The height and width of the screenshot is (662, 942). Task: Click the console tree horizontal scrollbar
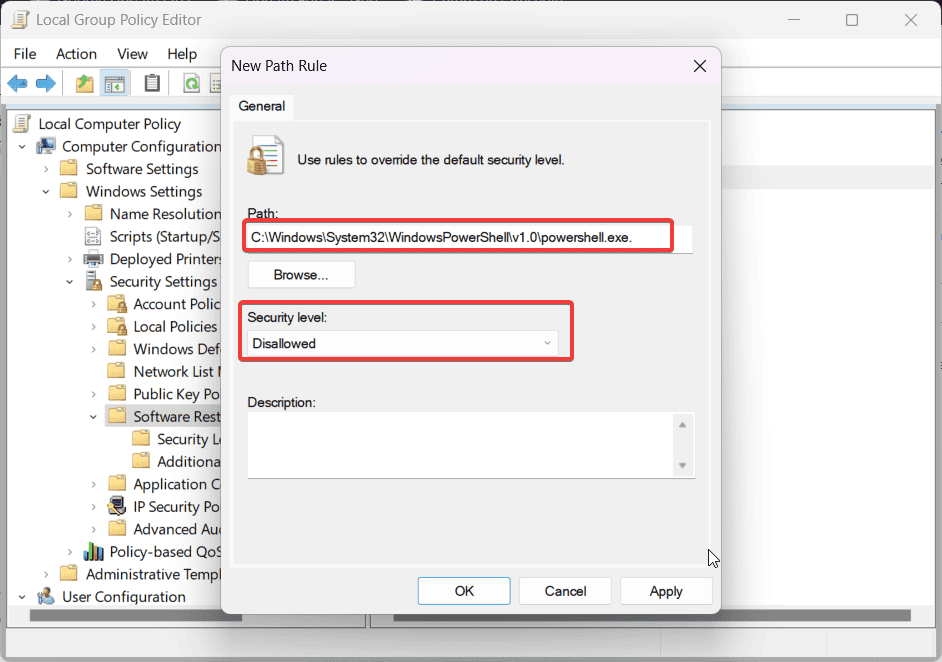click(136, 616)
